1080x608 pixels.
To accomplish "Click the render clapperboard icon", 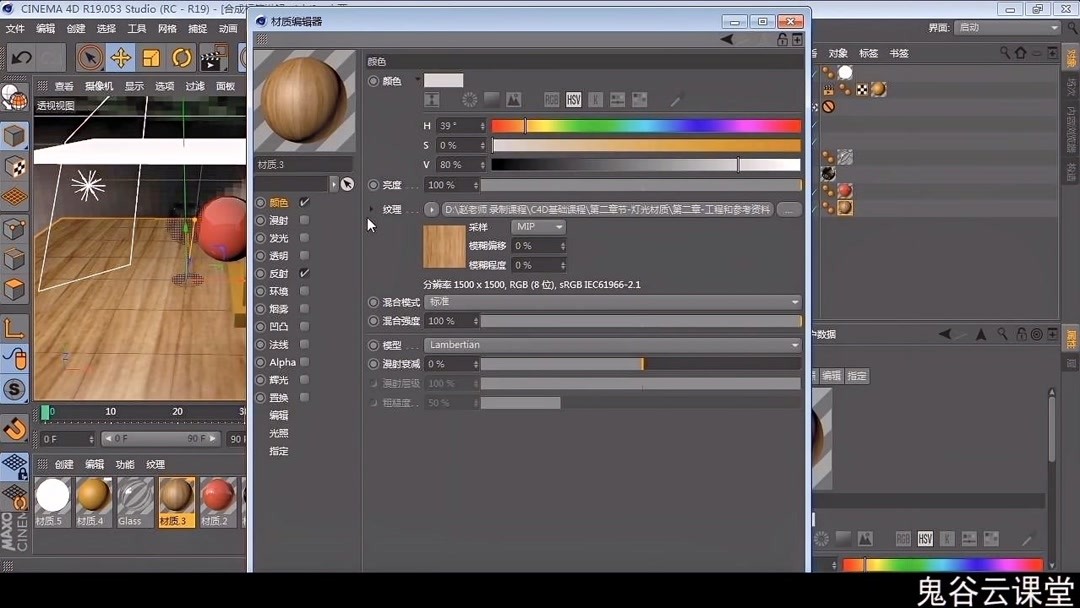I will click(213, 58).
